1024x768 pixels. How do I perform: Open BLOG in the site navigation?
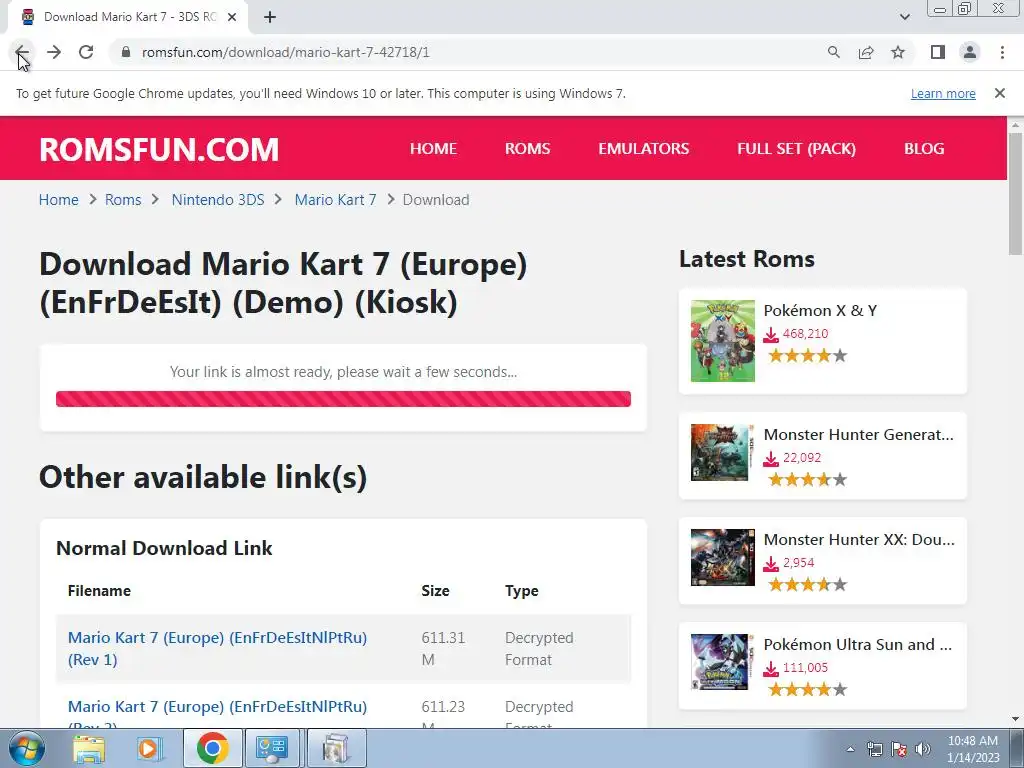point(923,148)
